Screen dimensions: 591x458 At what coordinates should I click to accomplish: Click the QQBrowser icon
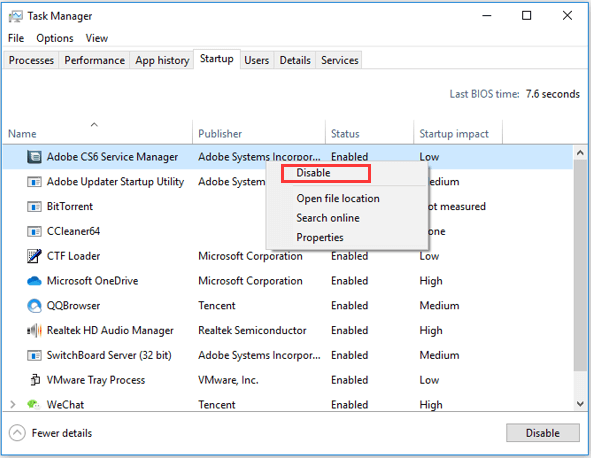point(34,306)
